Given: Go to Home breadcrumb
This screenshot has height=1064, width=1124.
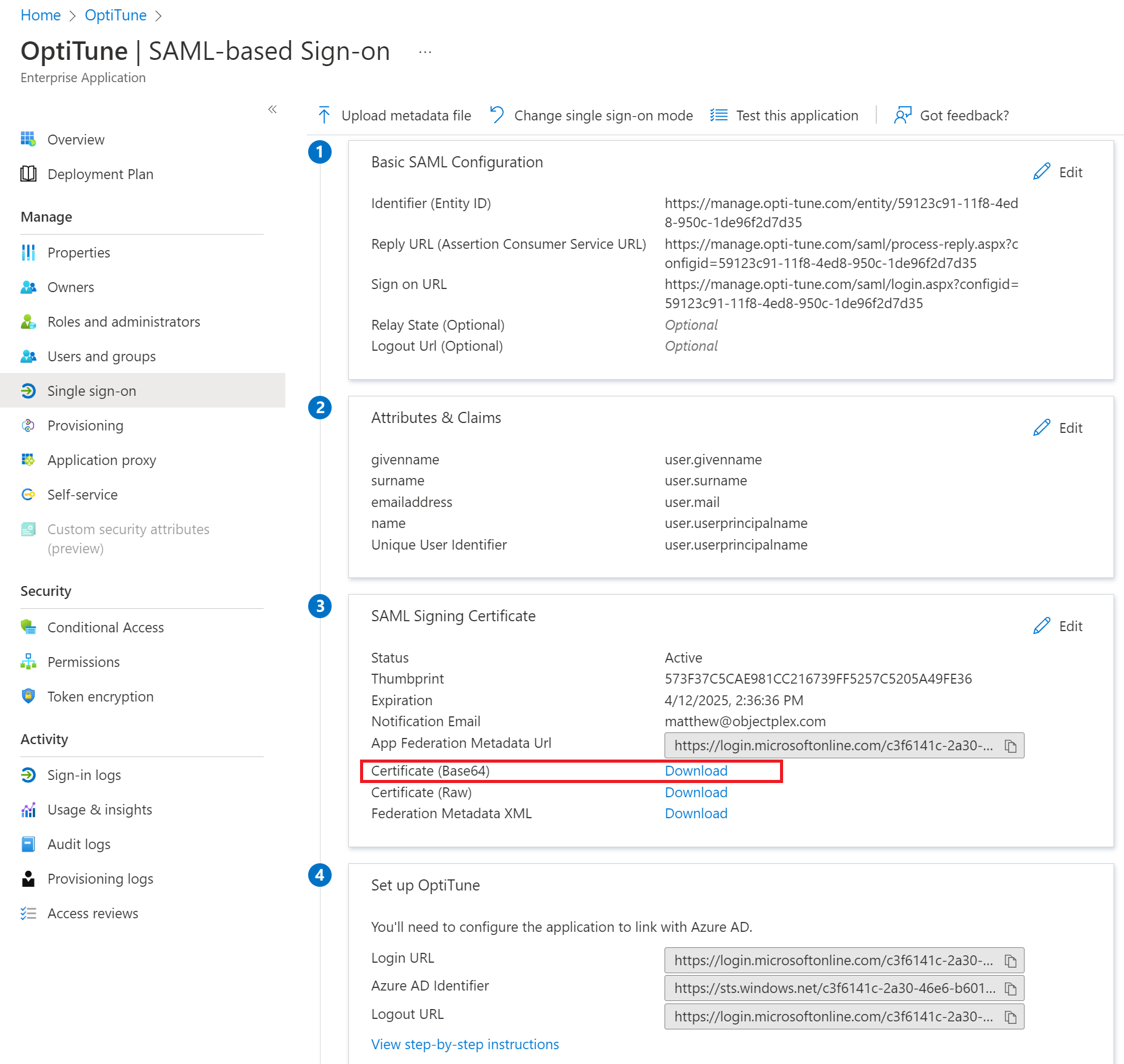Looking at the screenshot, I should 41,15.
